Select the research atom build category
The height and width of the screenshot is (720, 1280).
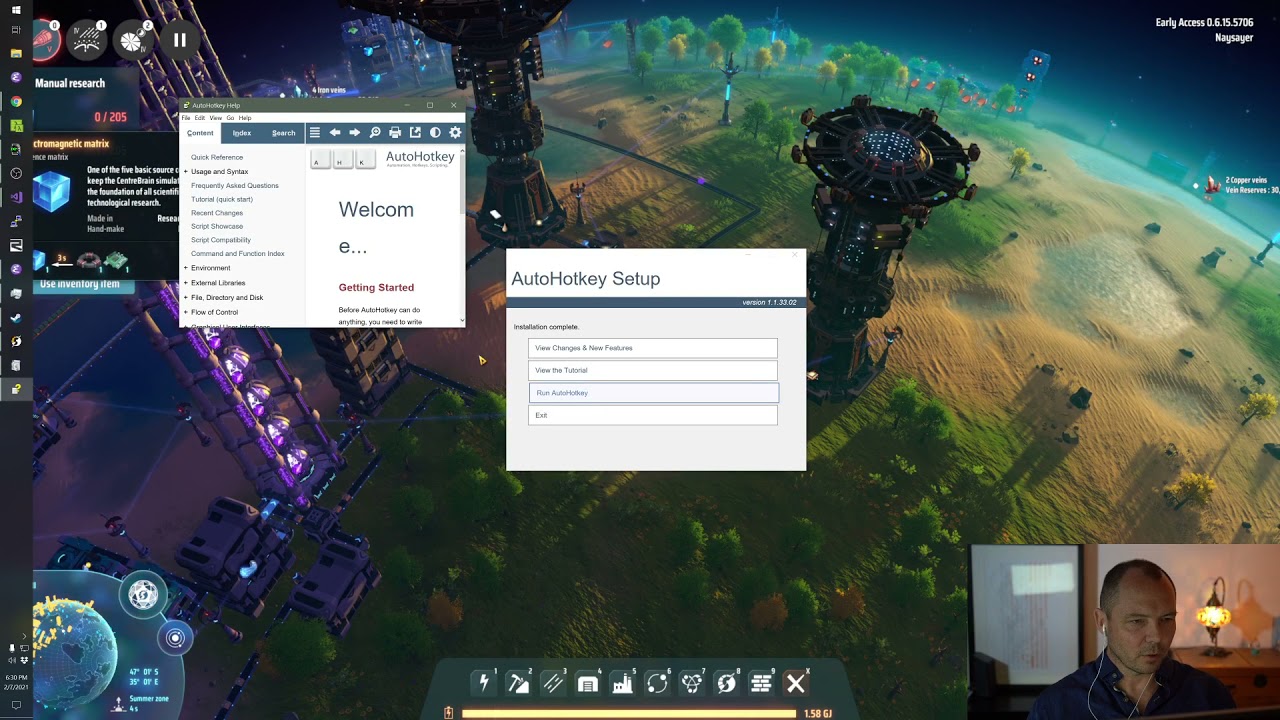pos(692,683)
